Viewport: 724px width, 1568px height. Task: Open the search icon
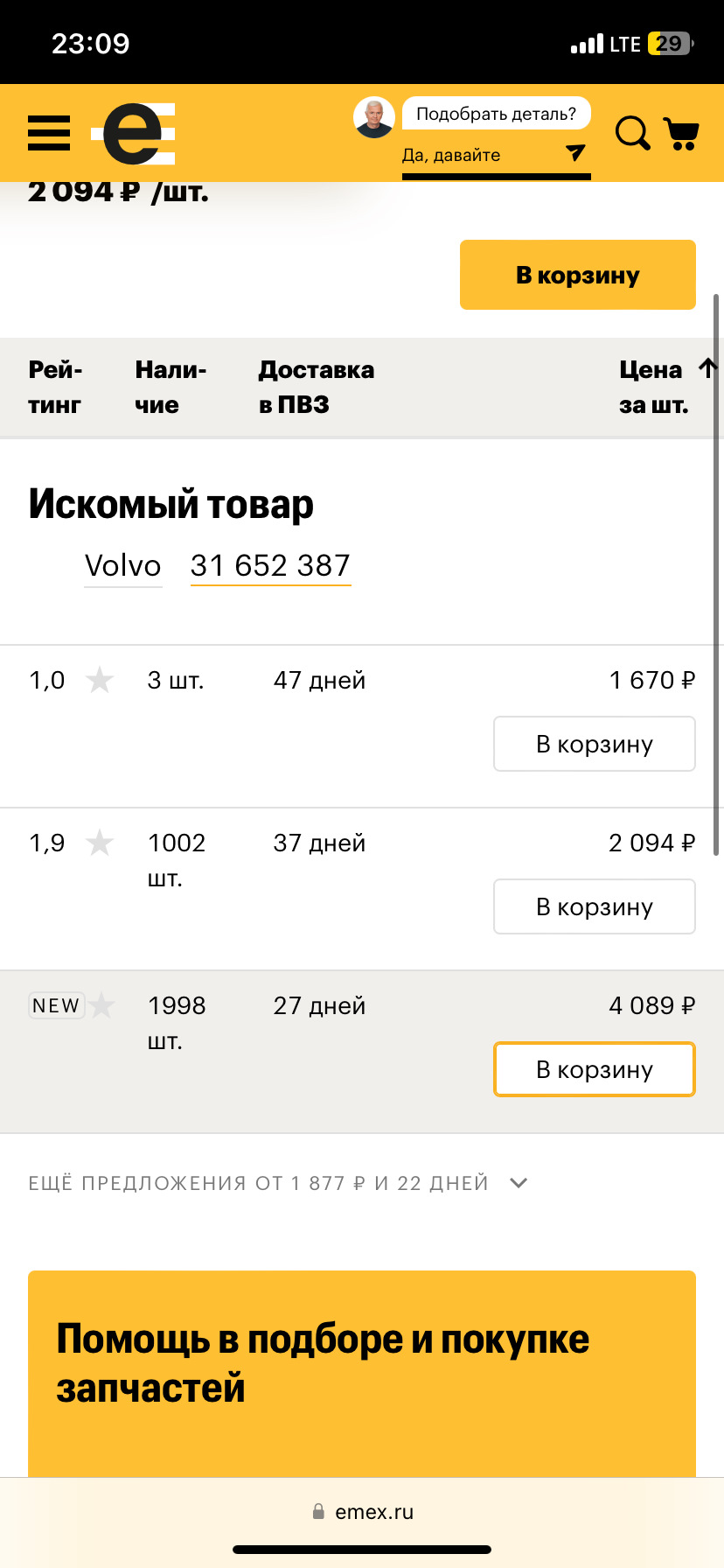(x=631, y=133)
